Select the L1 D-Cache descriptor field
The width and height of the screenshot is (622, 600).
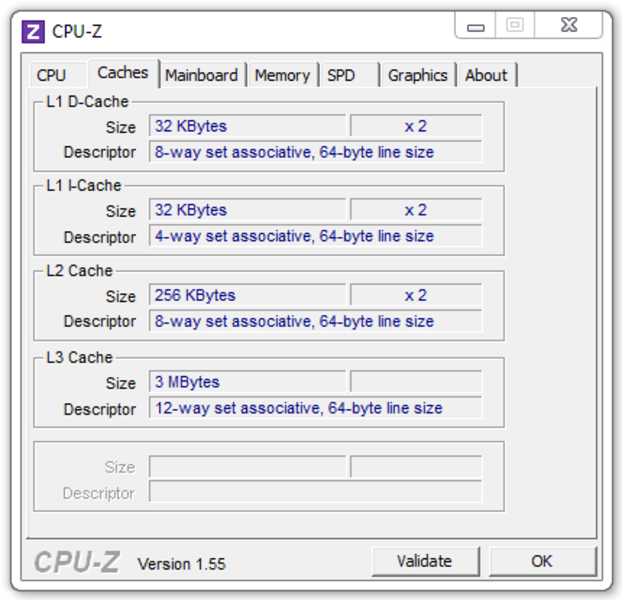315,152
